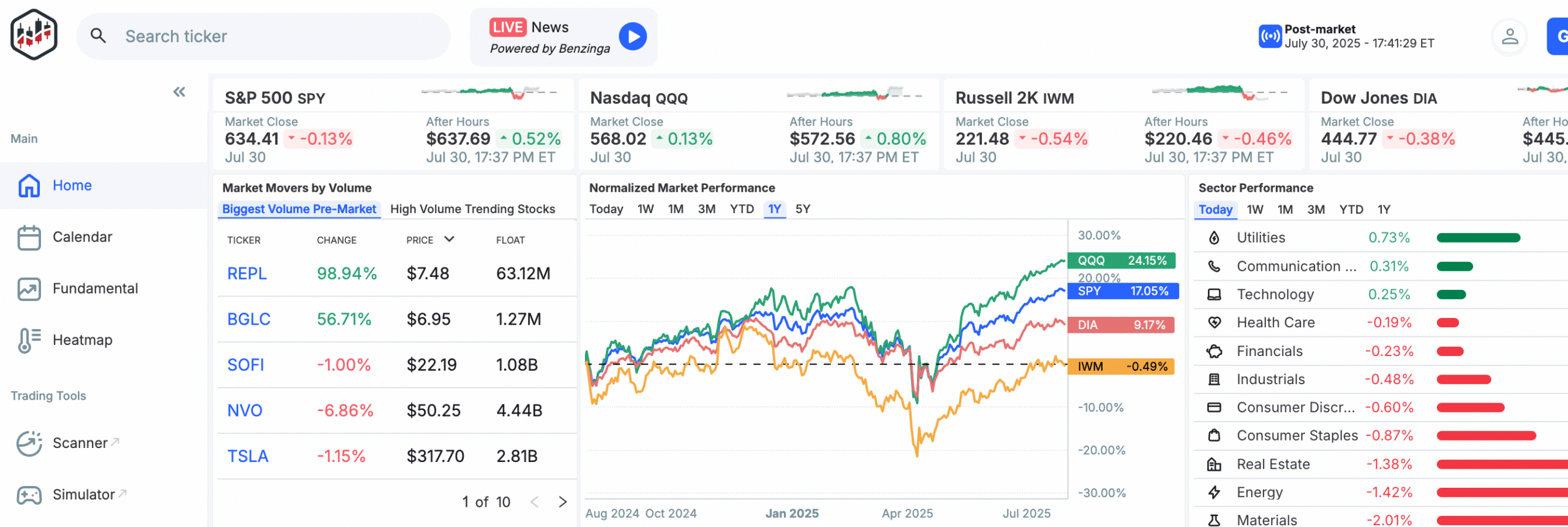Open Calendar in sidebar
The image size is (1568, 527).
click(x=82, y=237)
